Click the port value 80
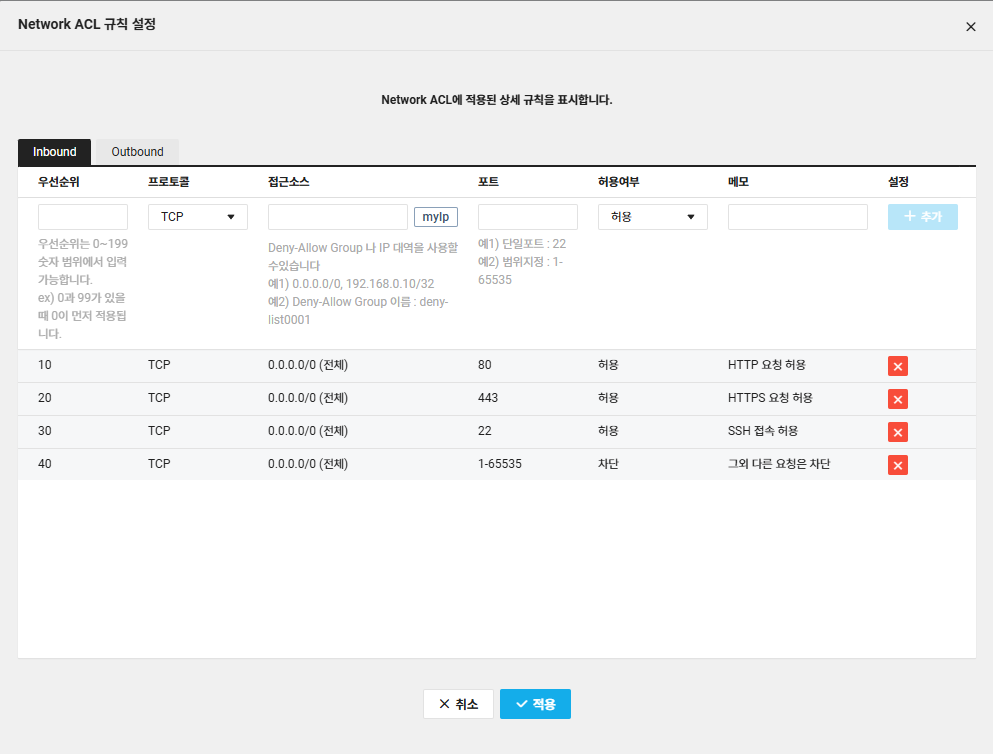 [x=484, y=365]
